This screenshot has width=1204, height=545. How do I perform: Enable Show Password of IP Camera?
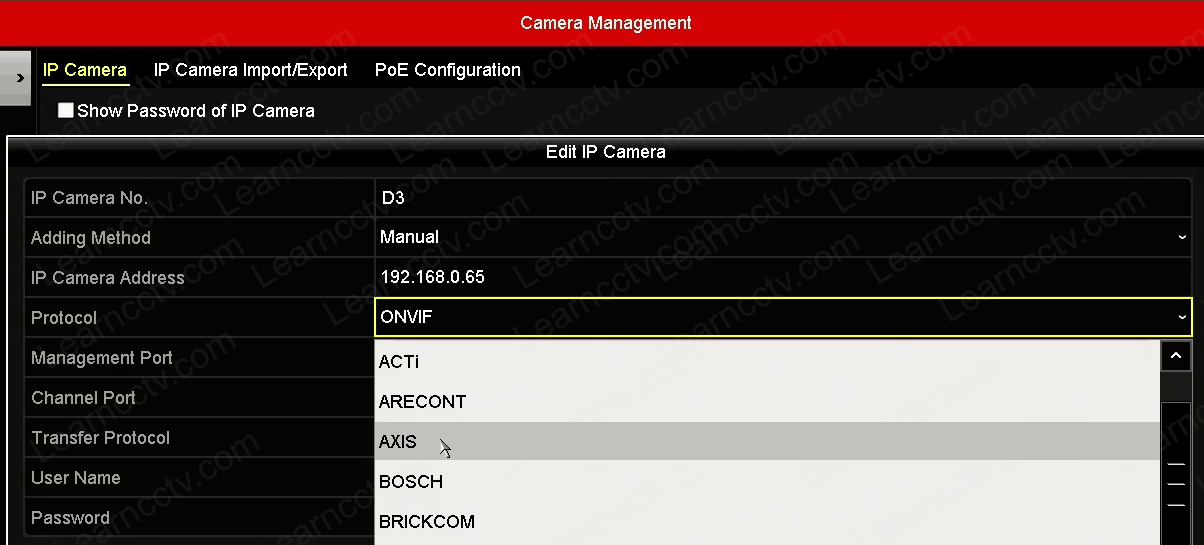tap(66, 111)
